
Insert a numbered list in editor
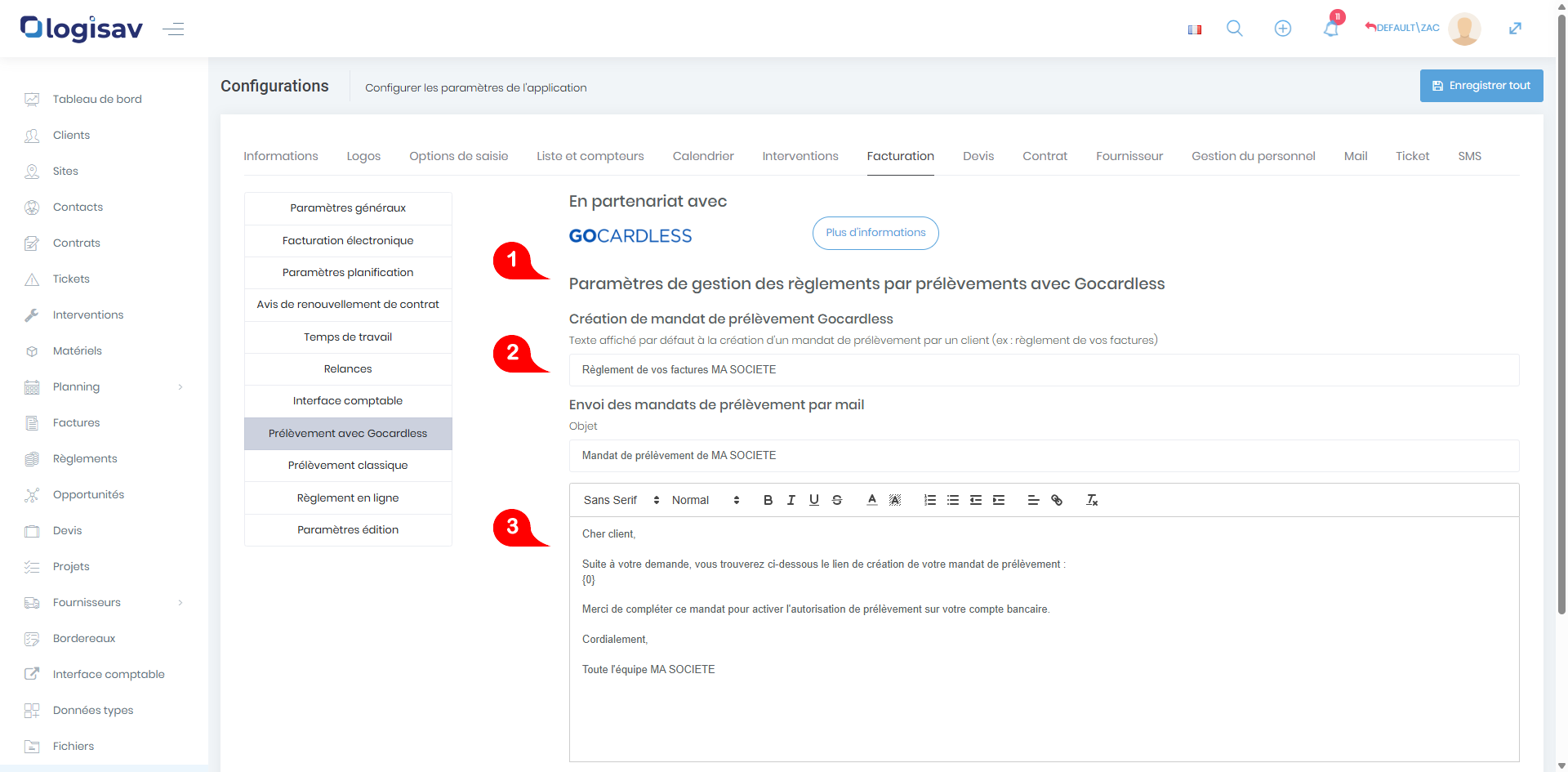(x=929, y=500)
